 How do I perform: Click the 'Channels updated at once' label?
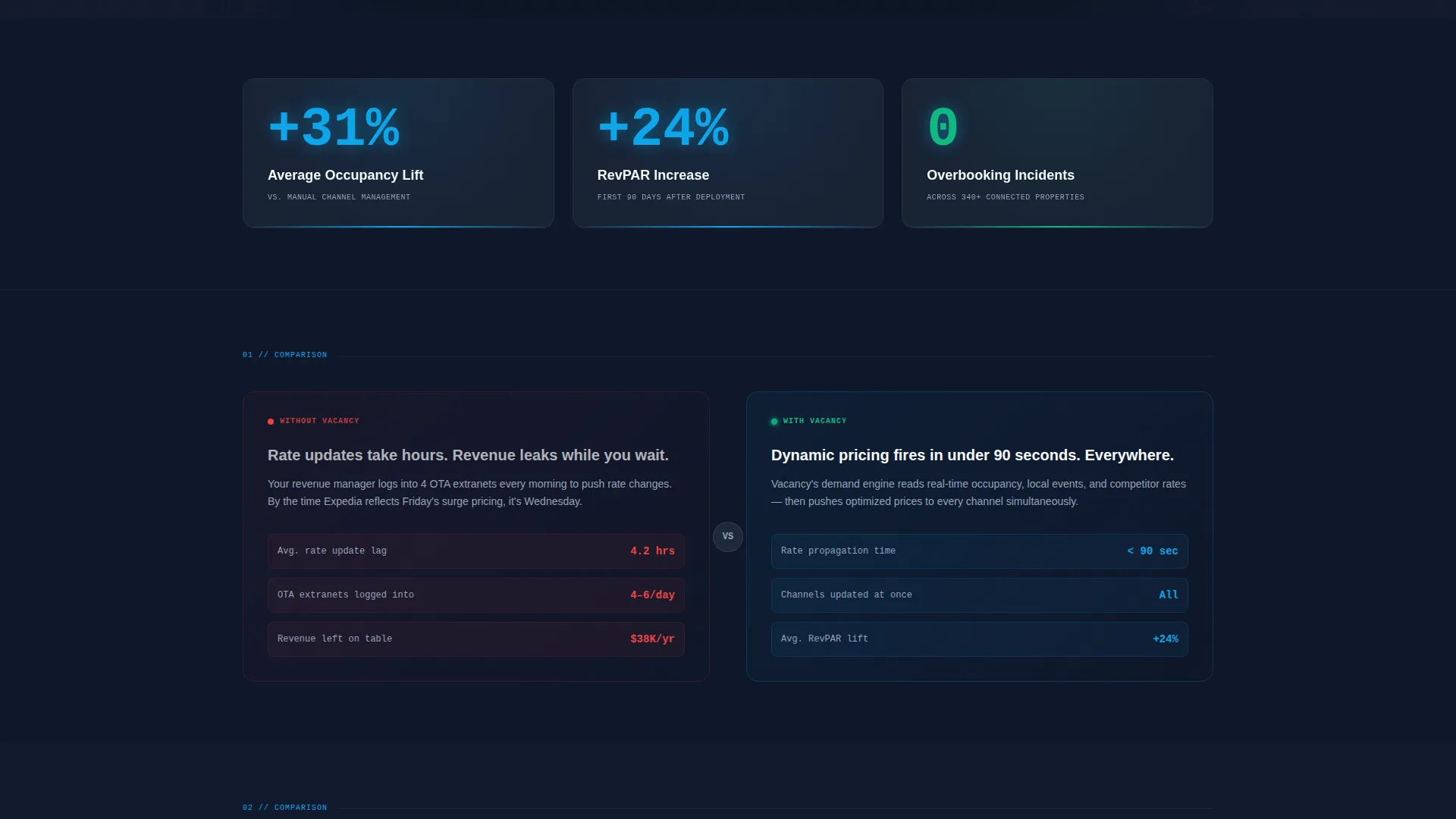[846, 595]
